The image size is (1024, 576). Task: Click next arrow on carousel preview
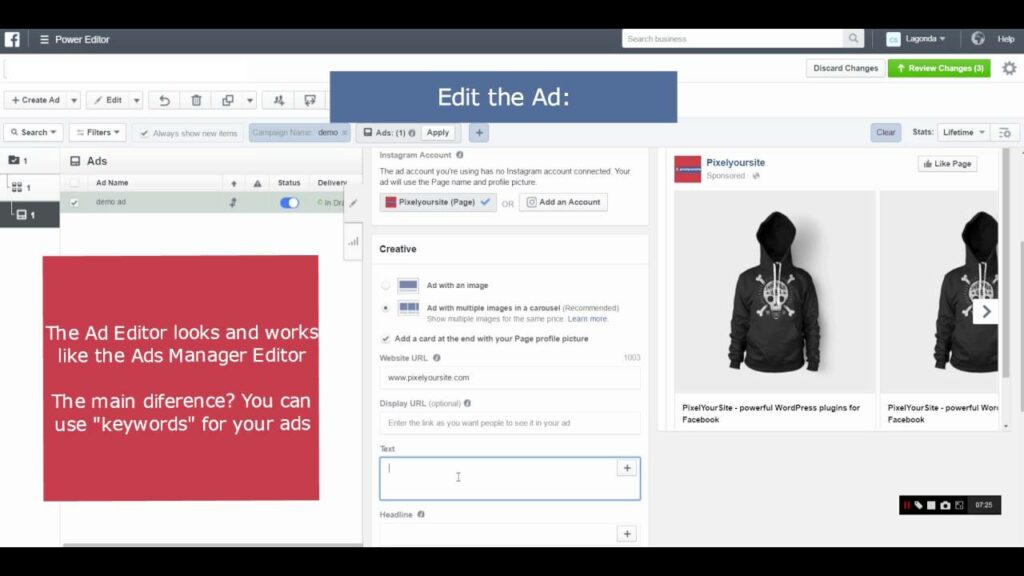[986, 312]
